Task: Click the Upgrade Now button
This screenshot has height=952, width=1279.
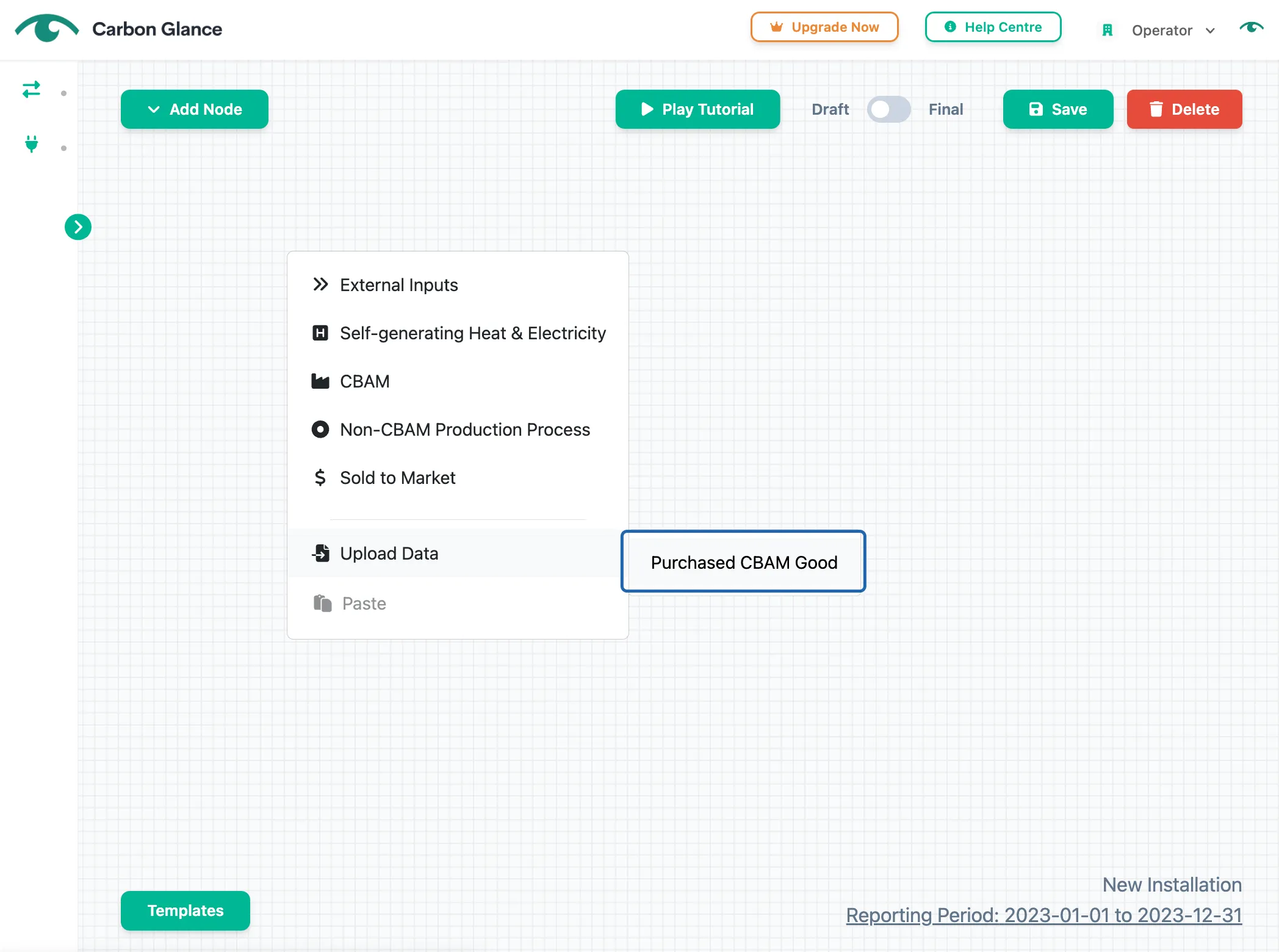Action: (x=824, y=27)
